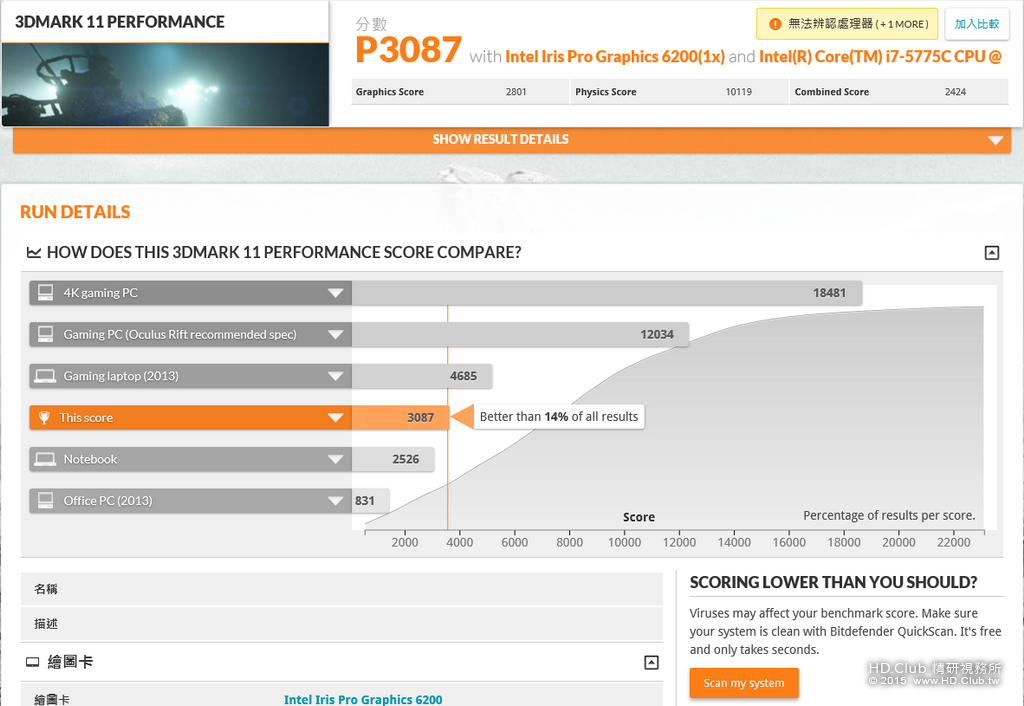Click the warning icon beside 無法辨認處理器

pos(775,24)
